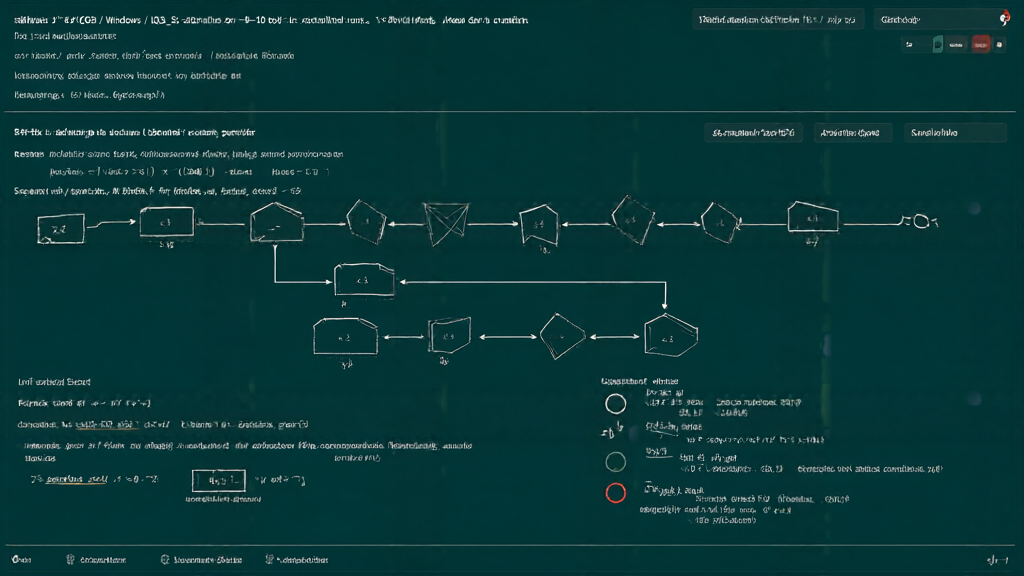Select the white circle radio option
Viewport: 1024px width, 576px height.
[x=615, y=404]
